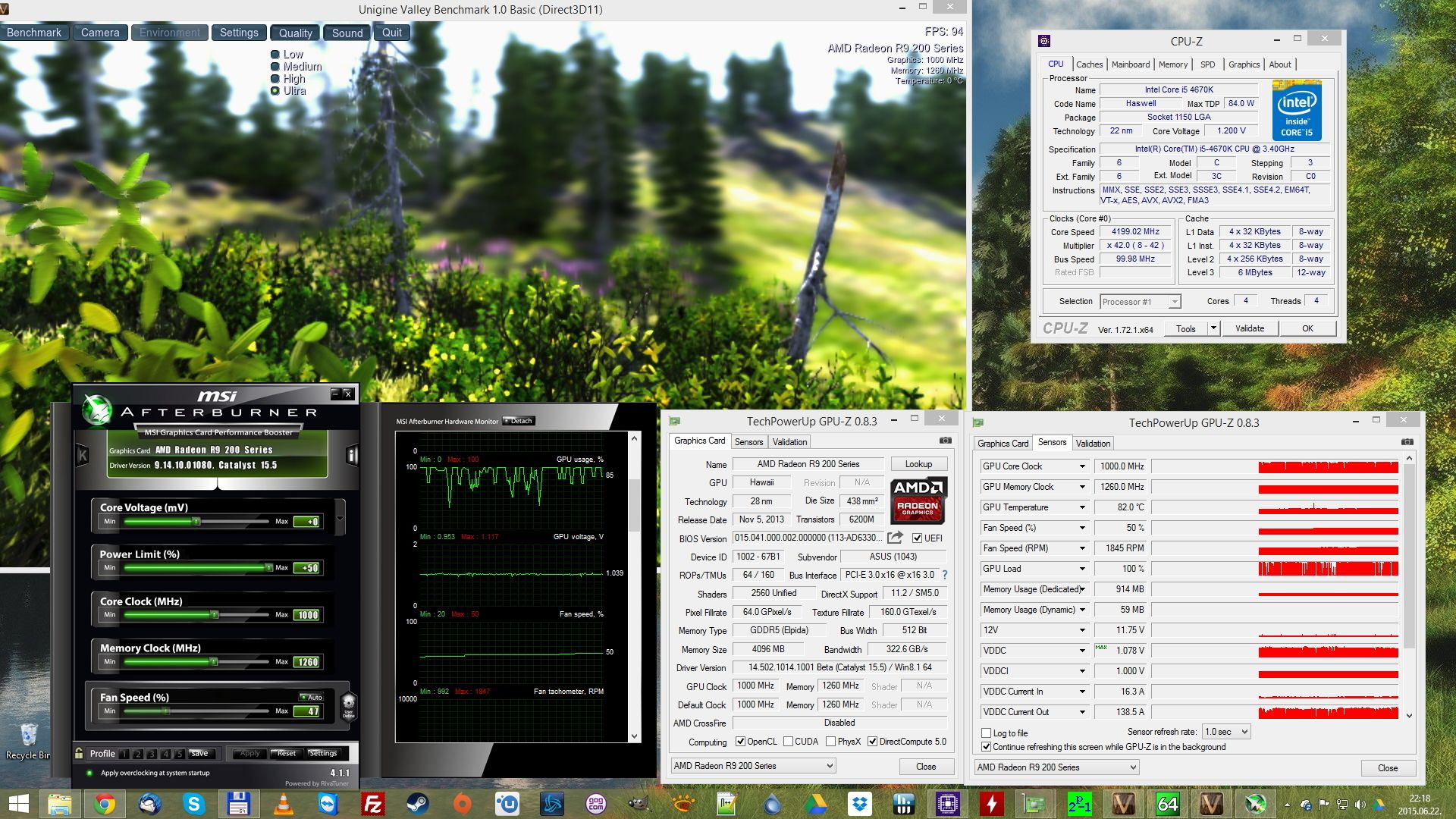Open Origin from the taskbar
The height and width of the screenshot is (819, 1456).
[463, 804]
